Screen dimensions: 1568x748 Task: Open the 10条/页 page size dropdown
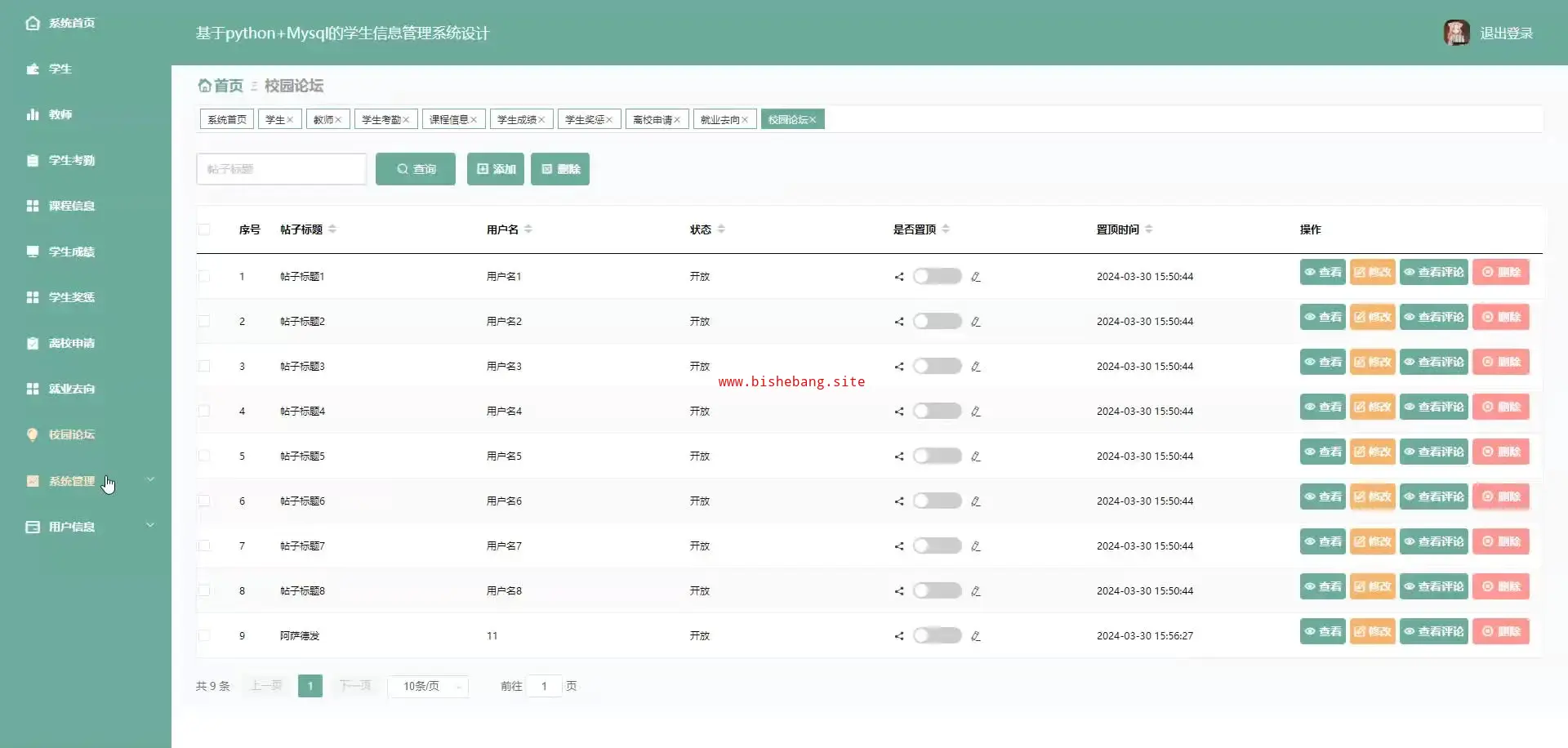pos(428,686)
